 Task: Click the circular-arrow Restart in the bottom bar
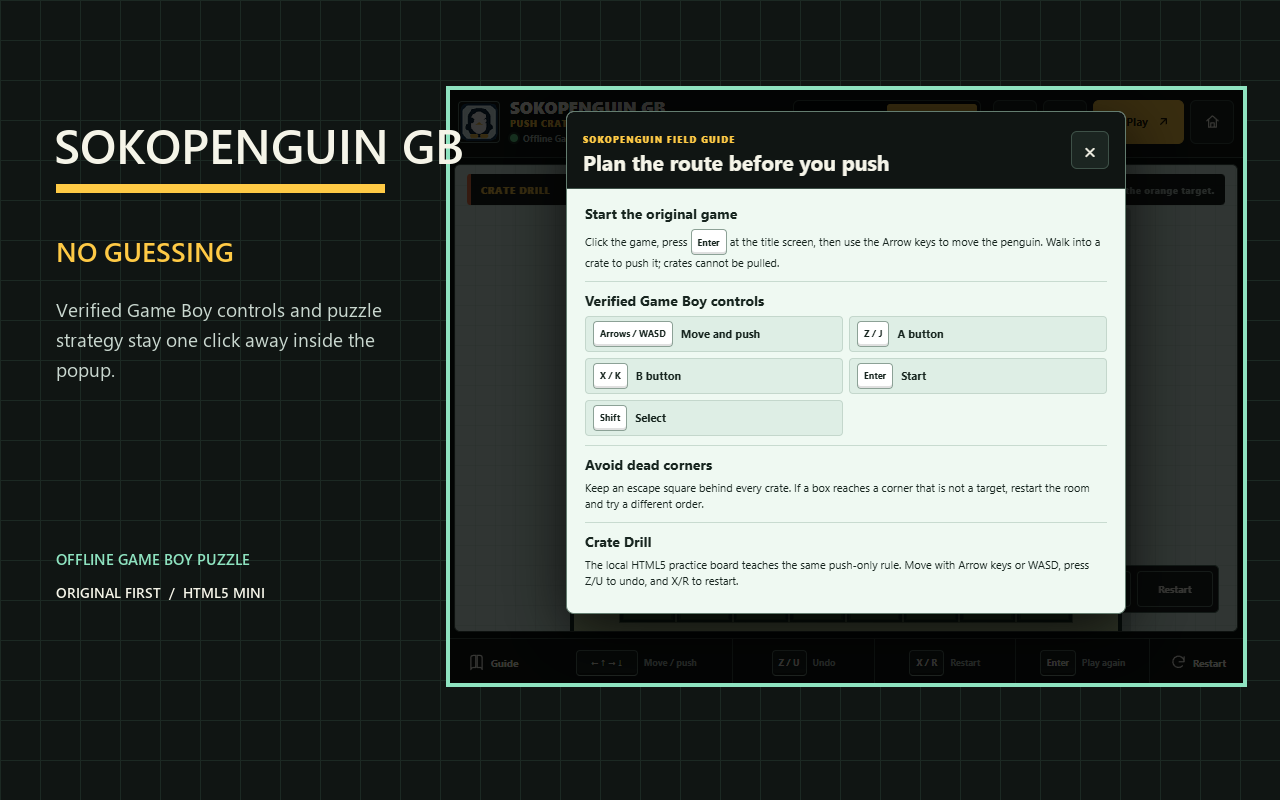click(1198, 663)
